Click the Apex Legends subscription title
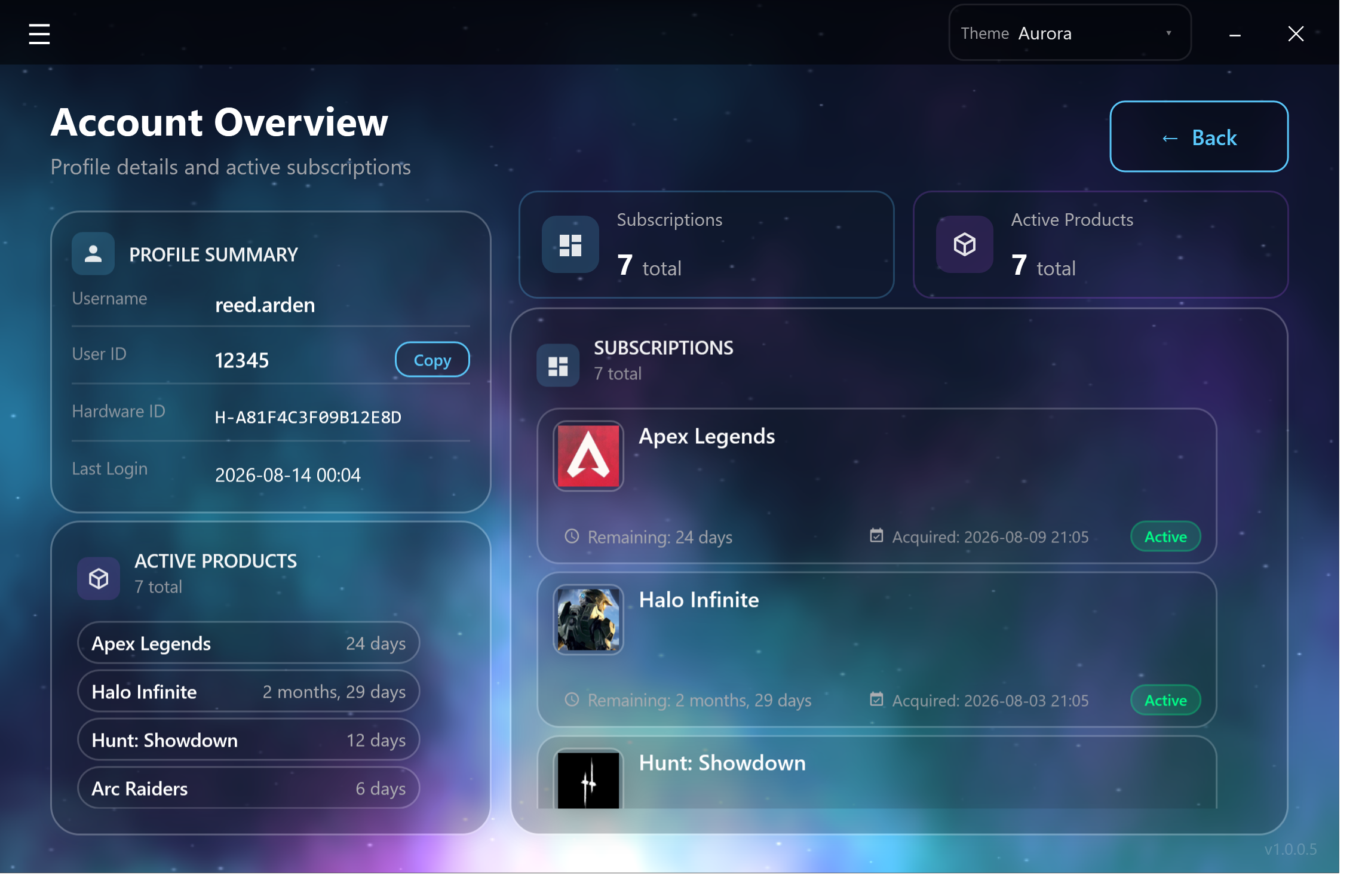Screen dimensions: 1362x896 707,437
